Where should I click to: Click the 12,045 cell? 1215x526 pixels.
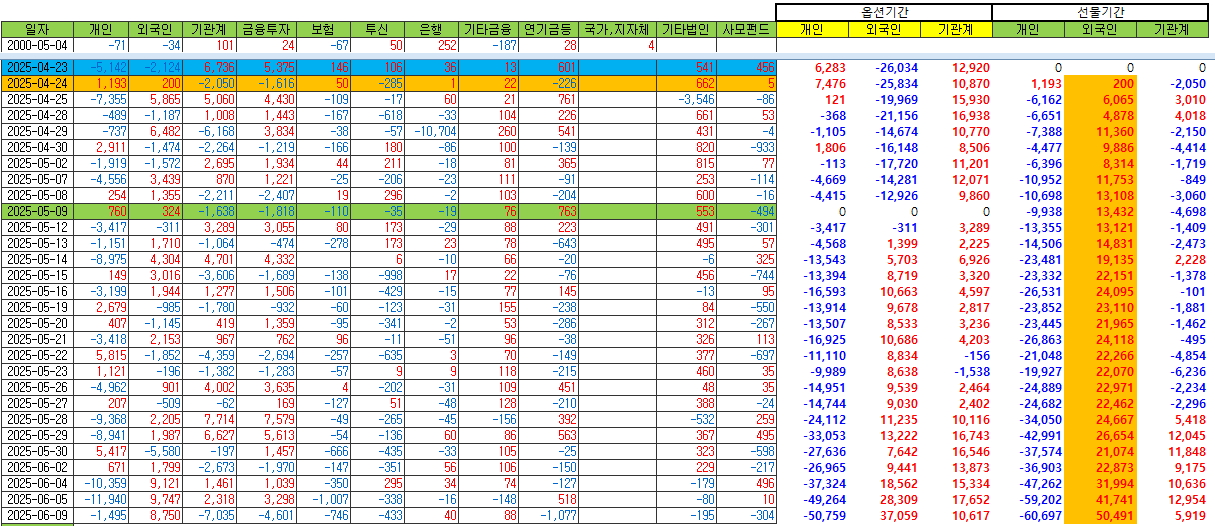pos(1172,436)
